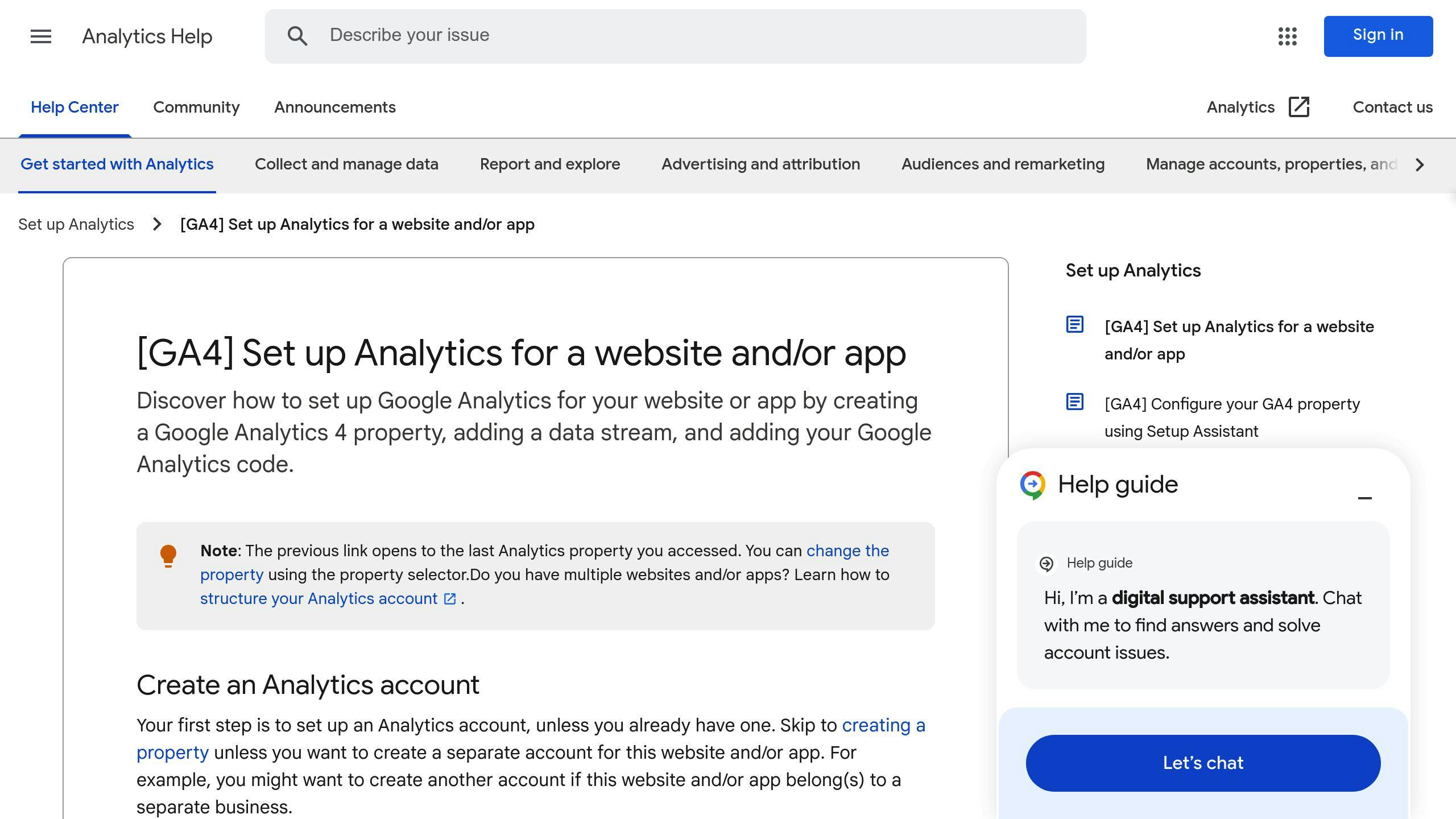Open sidebar Configure your GA4 property link
The width and height of the screenshot is (1456, 819).
(1232, 417)
